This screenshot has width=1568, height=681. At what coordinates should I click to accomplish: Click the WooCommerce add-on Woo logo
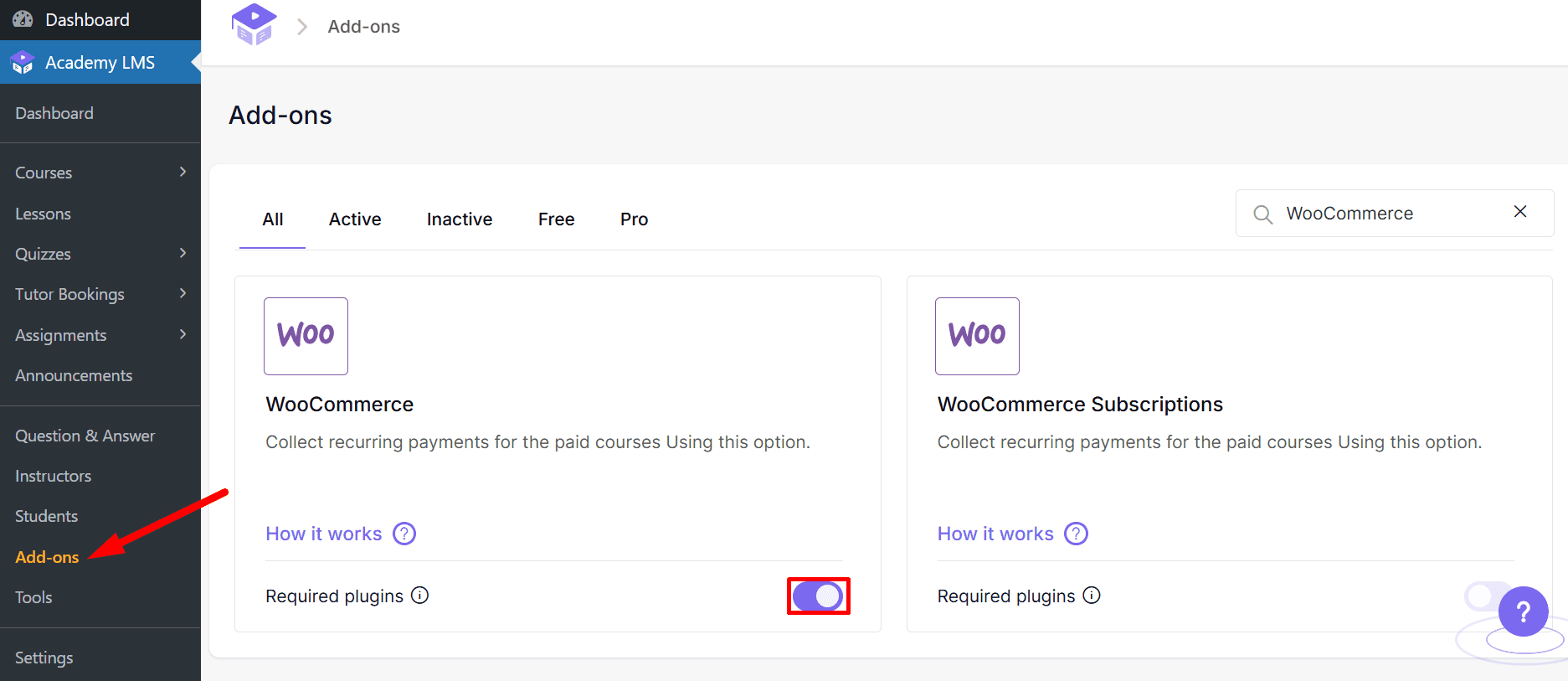[x=306, y=336]
